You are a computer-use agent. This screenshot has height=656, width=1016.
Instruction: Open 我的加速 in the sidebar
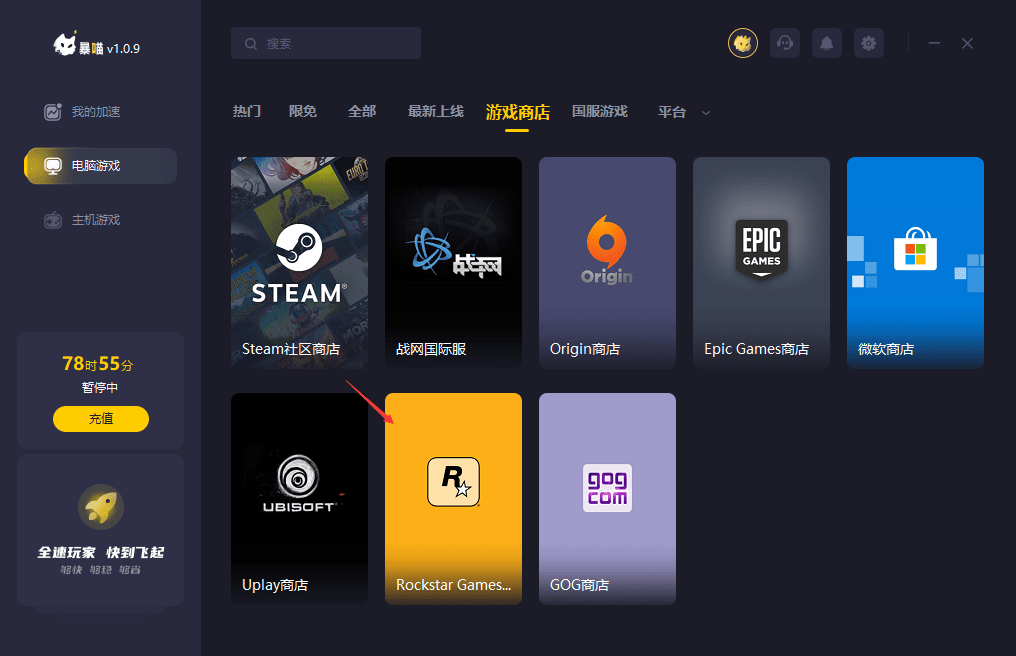96,112
